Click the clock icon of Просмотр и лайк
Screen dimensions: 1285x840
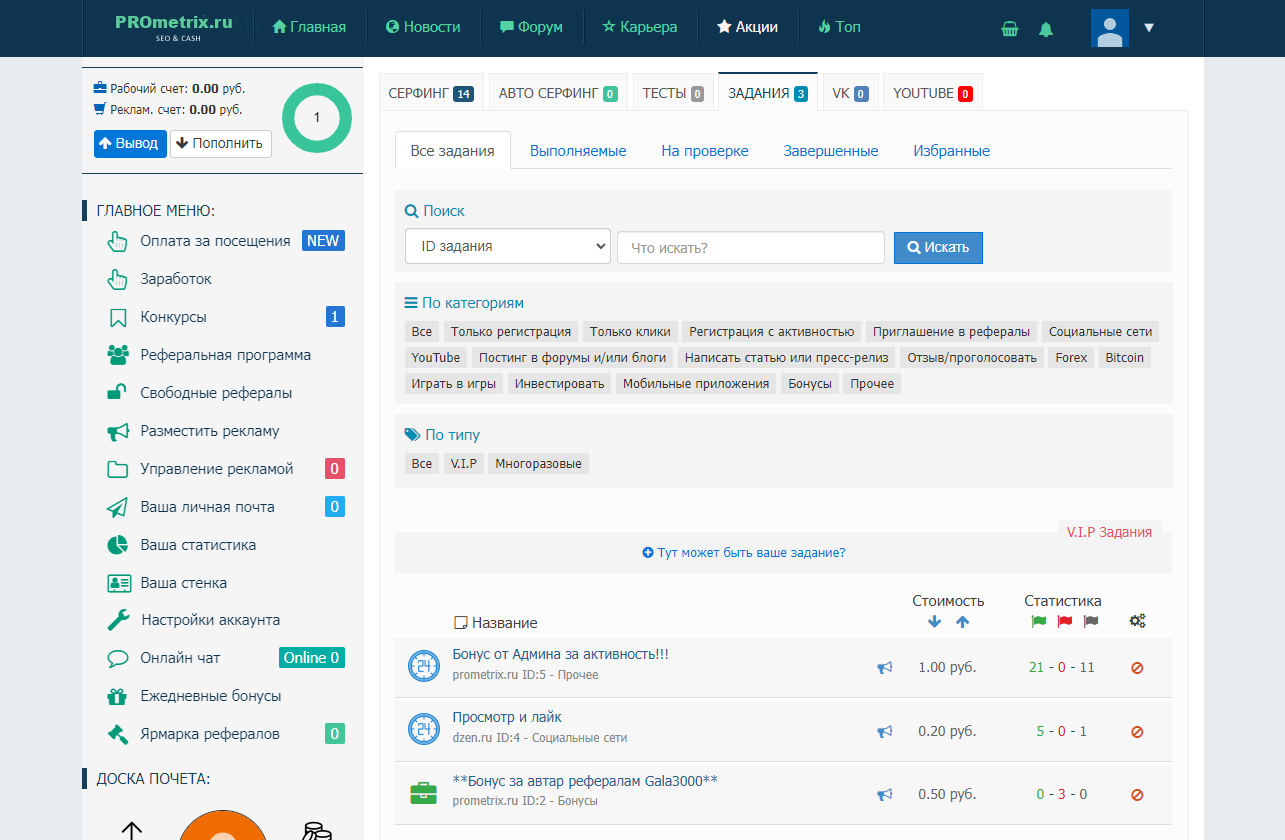click(x=424, y=728)
